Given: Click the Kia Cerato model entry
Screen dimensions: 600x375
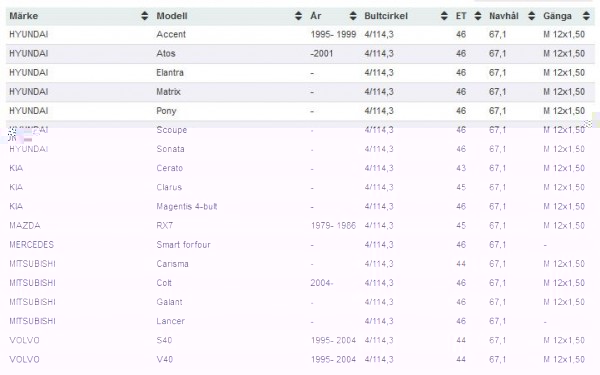Looking at the screenshot, I should tap(170, 168).
